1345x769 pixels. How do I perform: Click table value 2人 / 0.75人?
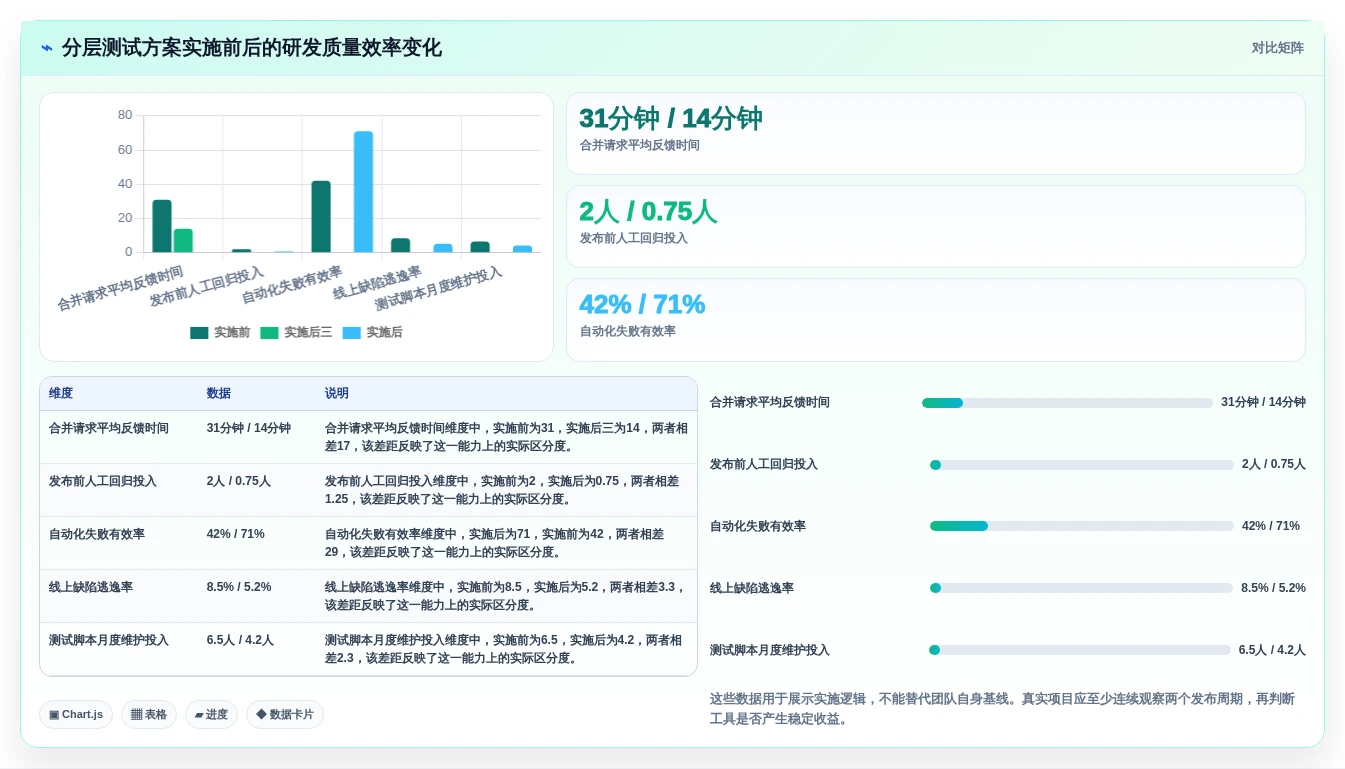[239, 481]
